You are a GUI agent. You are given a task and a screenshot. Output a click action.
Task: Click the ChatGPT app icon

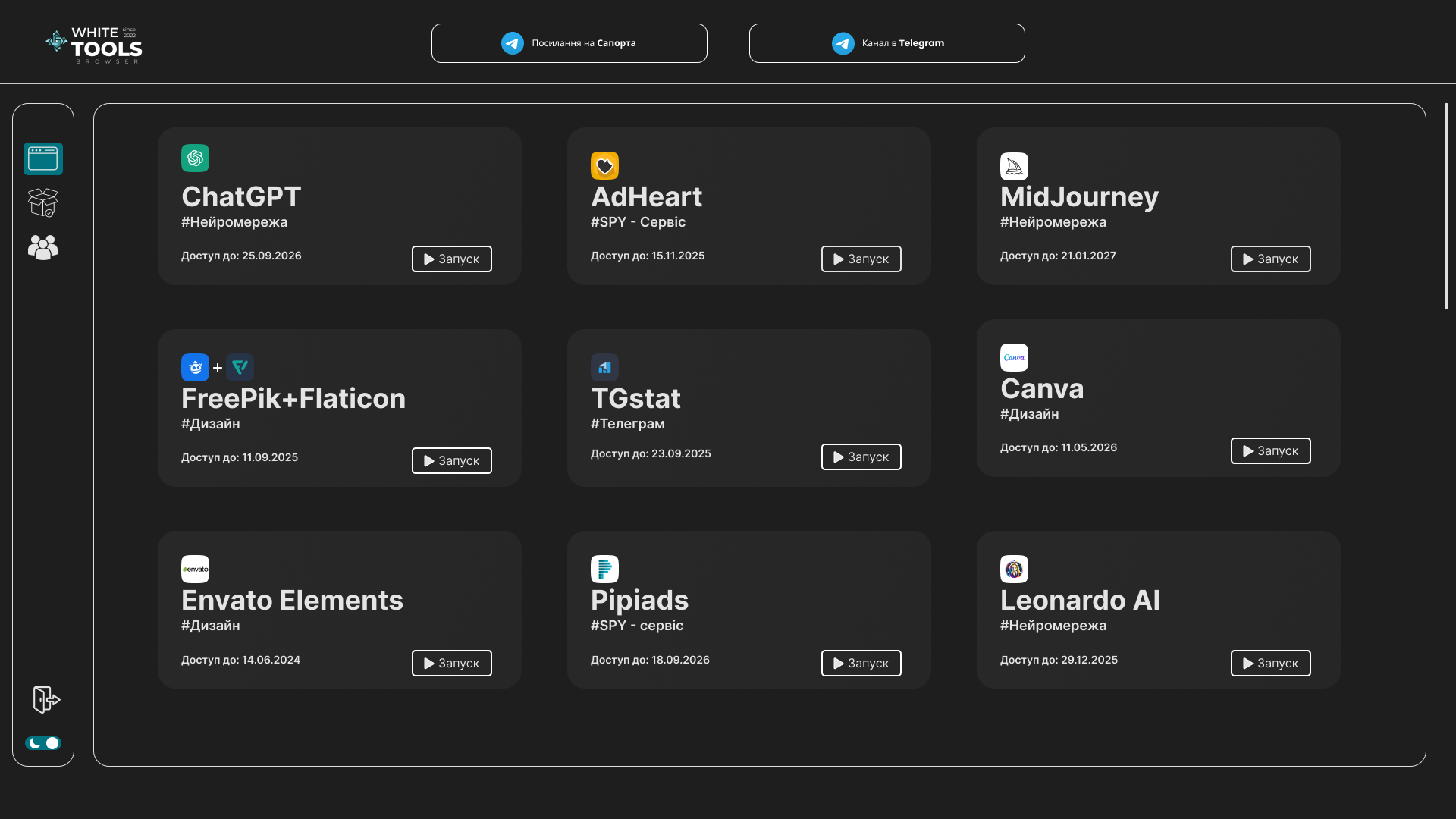coord(195,157)
